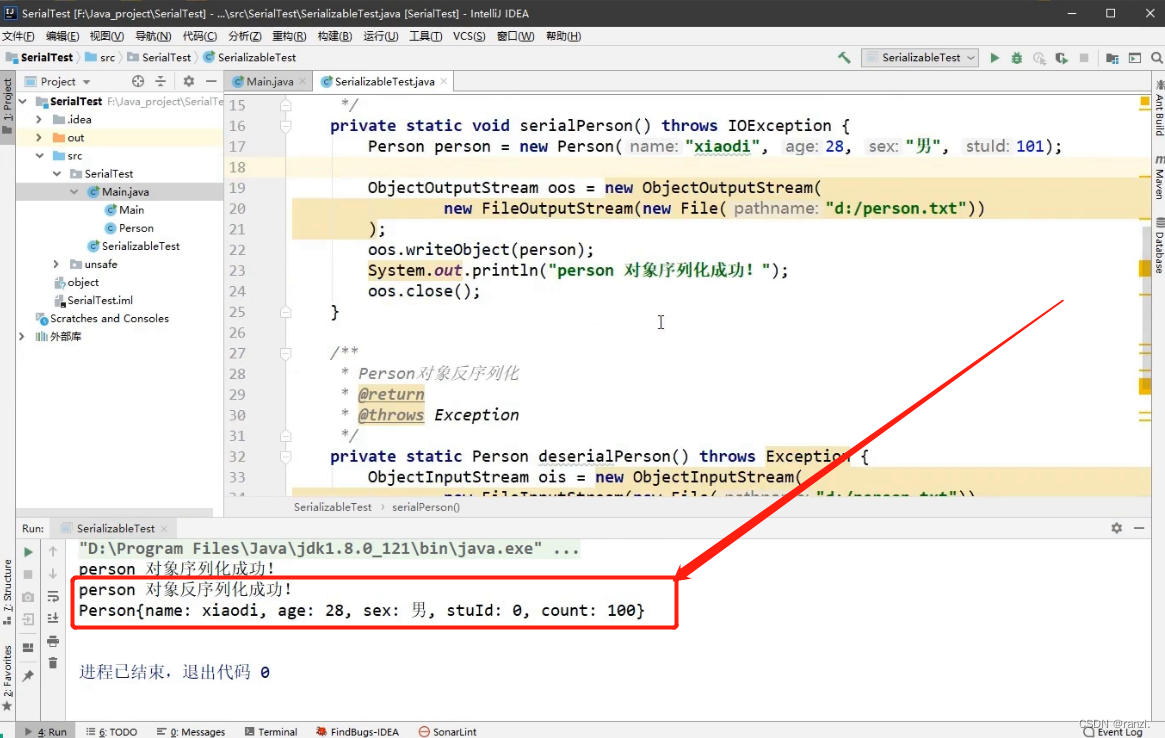
Task: Open the SonarLint tool window
Action: pyautogui.click(x=447, y=731)
